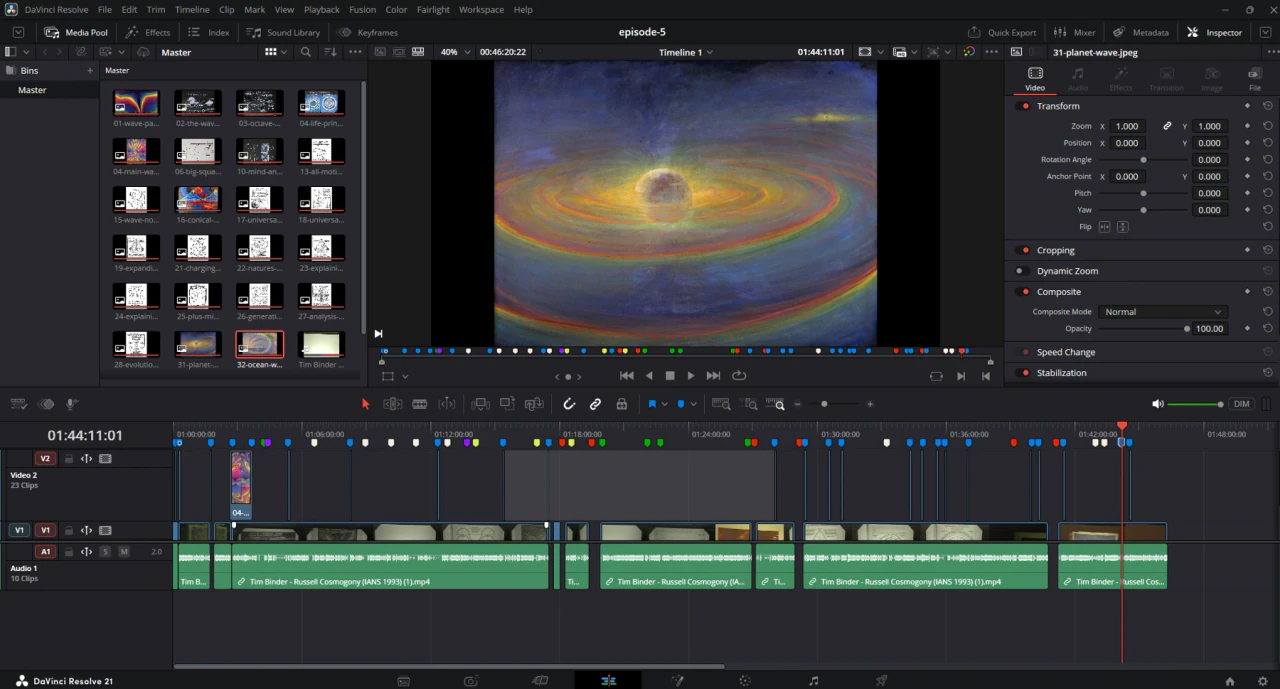1280x689 pixels.
Task: Click Overwrite Clip icon in timeline toolbar
Action: (507, 404)
